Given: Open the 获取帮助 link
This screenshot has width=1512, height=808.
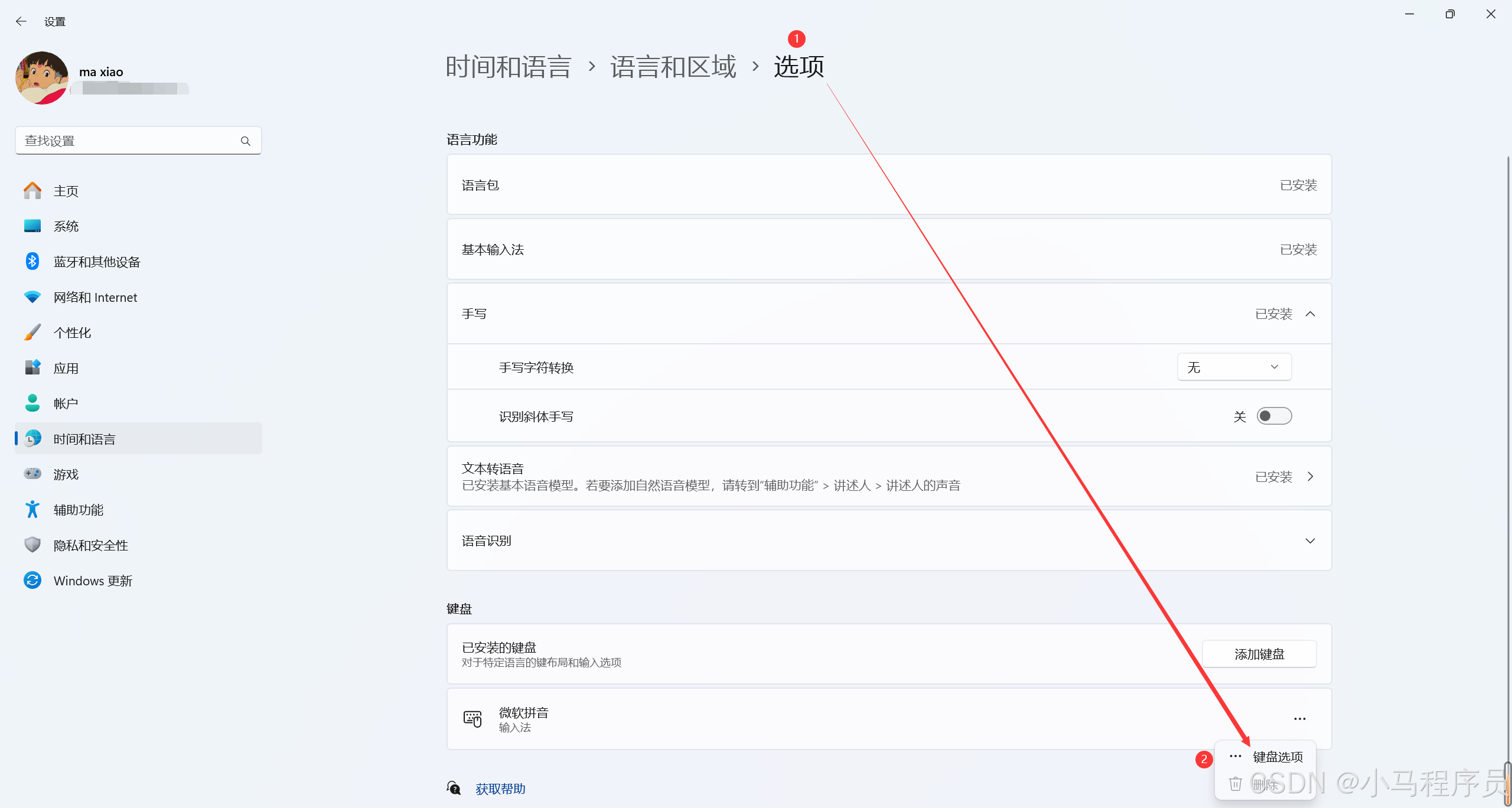Looking at the screenshot, I should tap(500, 789).
